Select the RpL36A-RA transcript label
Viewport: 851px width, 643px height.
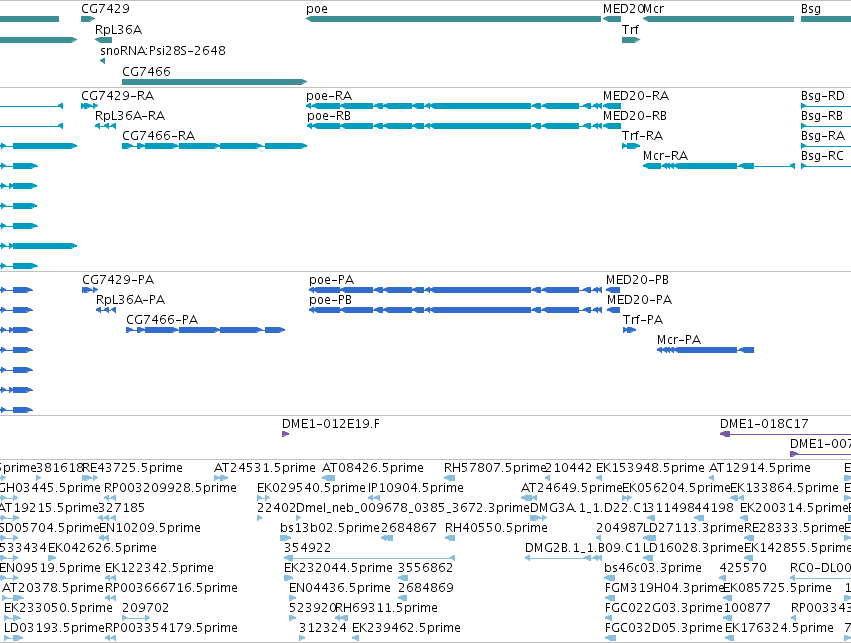[x=130, y=116]
